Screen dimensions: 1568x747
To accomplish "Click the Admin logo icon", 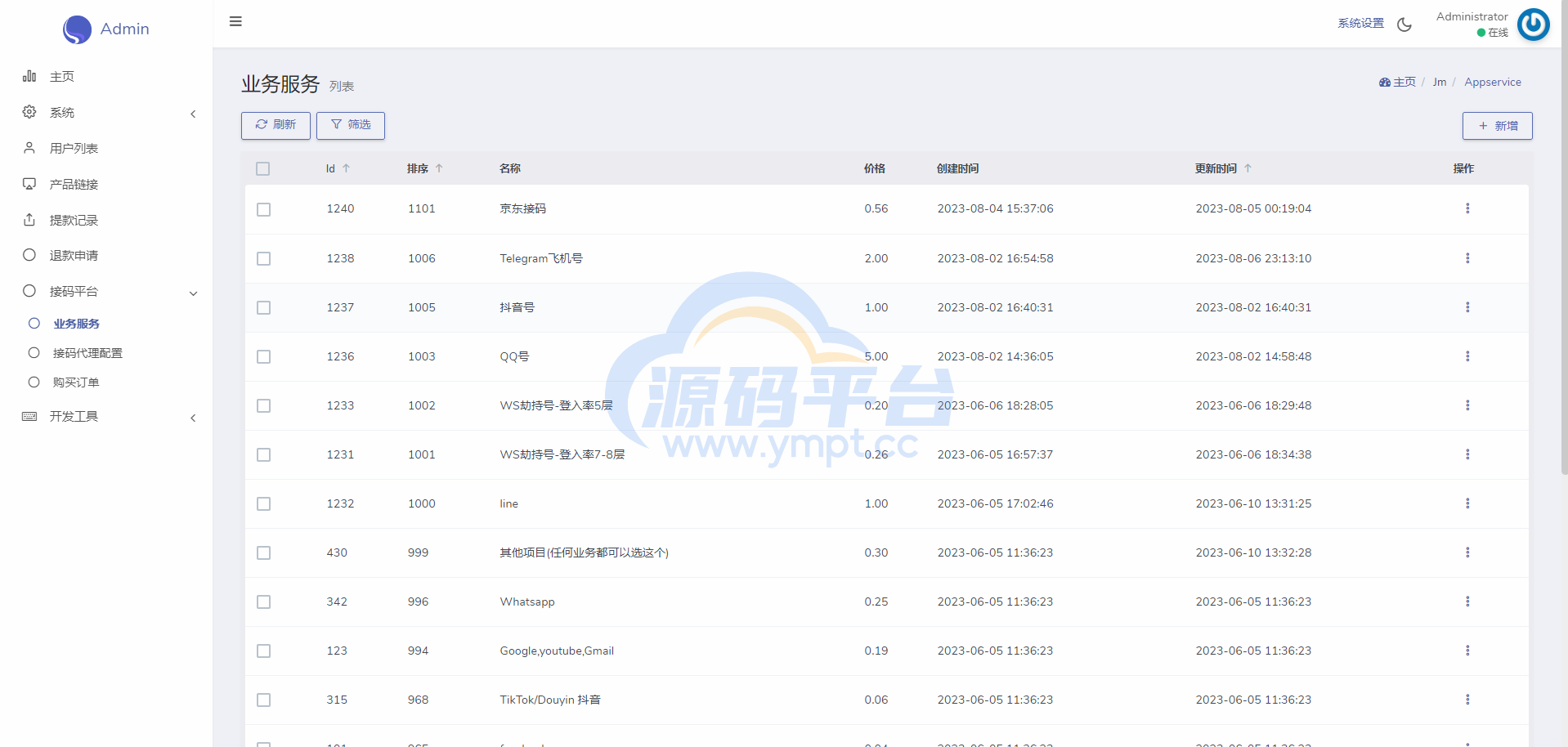I will (77, 29).
